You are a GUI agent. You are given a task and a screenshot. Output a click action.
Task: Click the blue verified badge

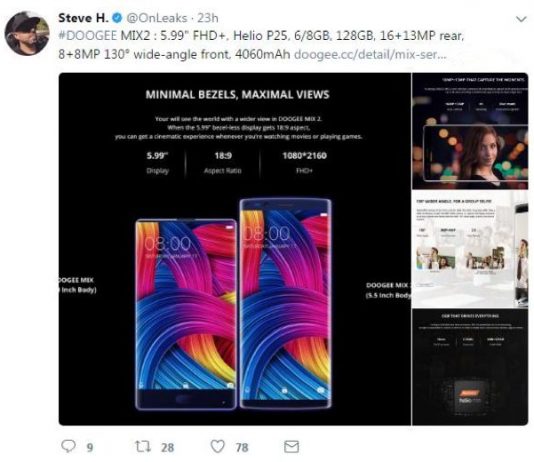point(117,18)
